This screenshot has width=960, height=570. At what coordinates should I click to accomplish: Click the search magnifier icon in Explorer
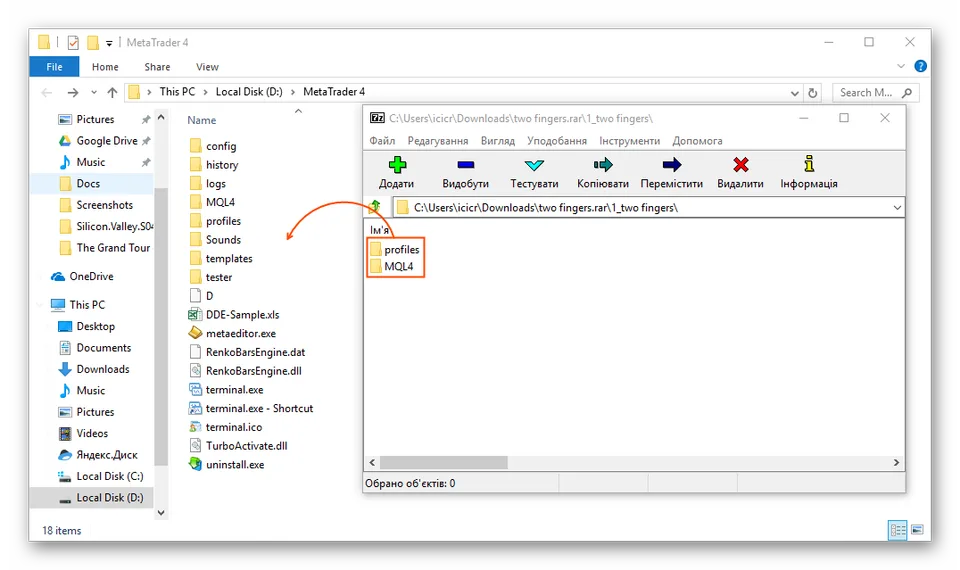pyautogui.click(x=907, y=92)
